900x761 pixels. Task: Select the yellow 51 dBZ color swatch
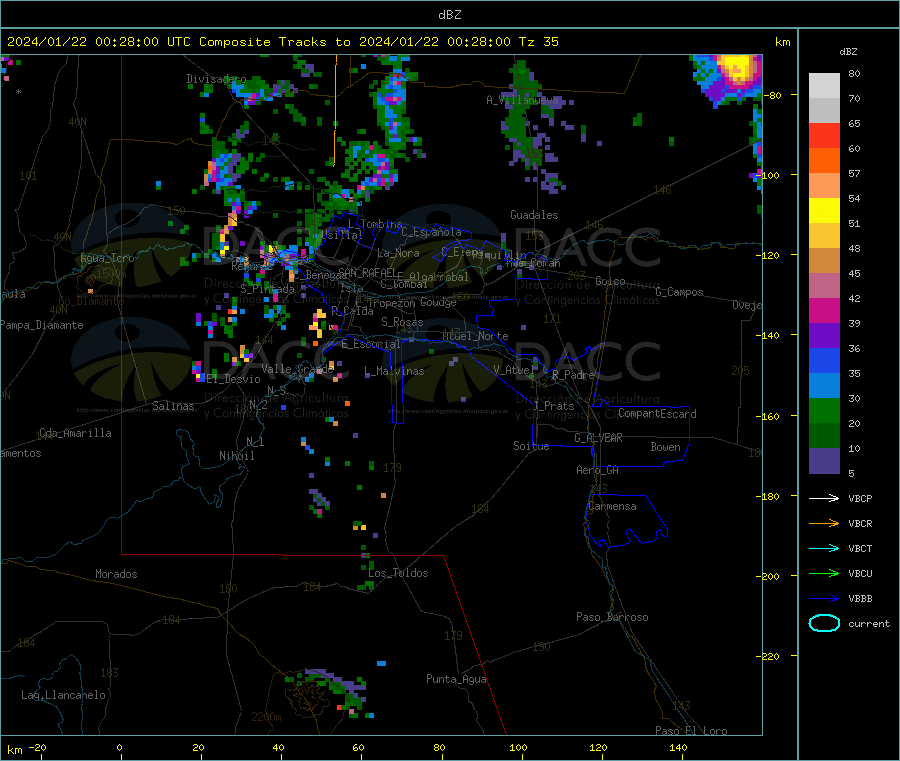(x=824, y=211)
